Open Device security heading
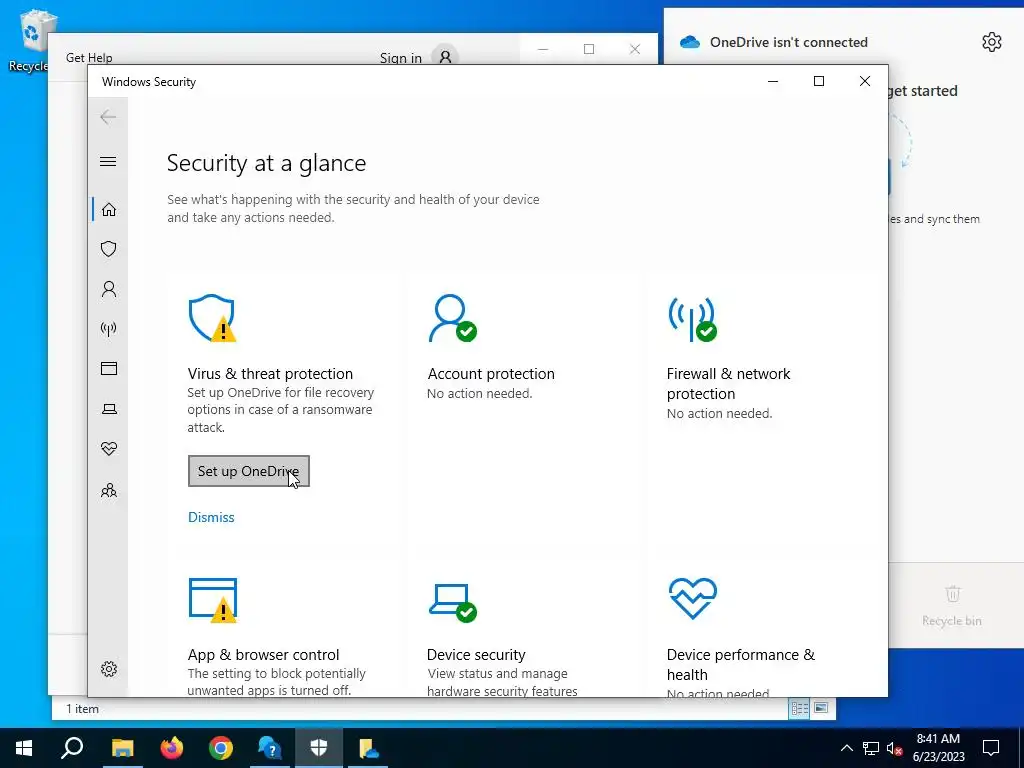This screenshot has width=1024, height=768. click(x=476, y=654)
